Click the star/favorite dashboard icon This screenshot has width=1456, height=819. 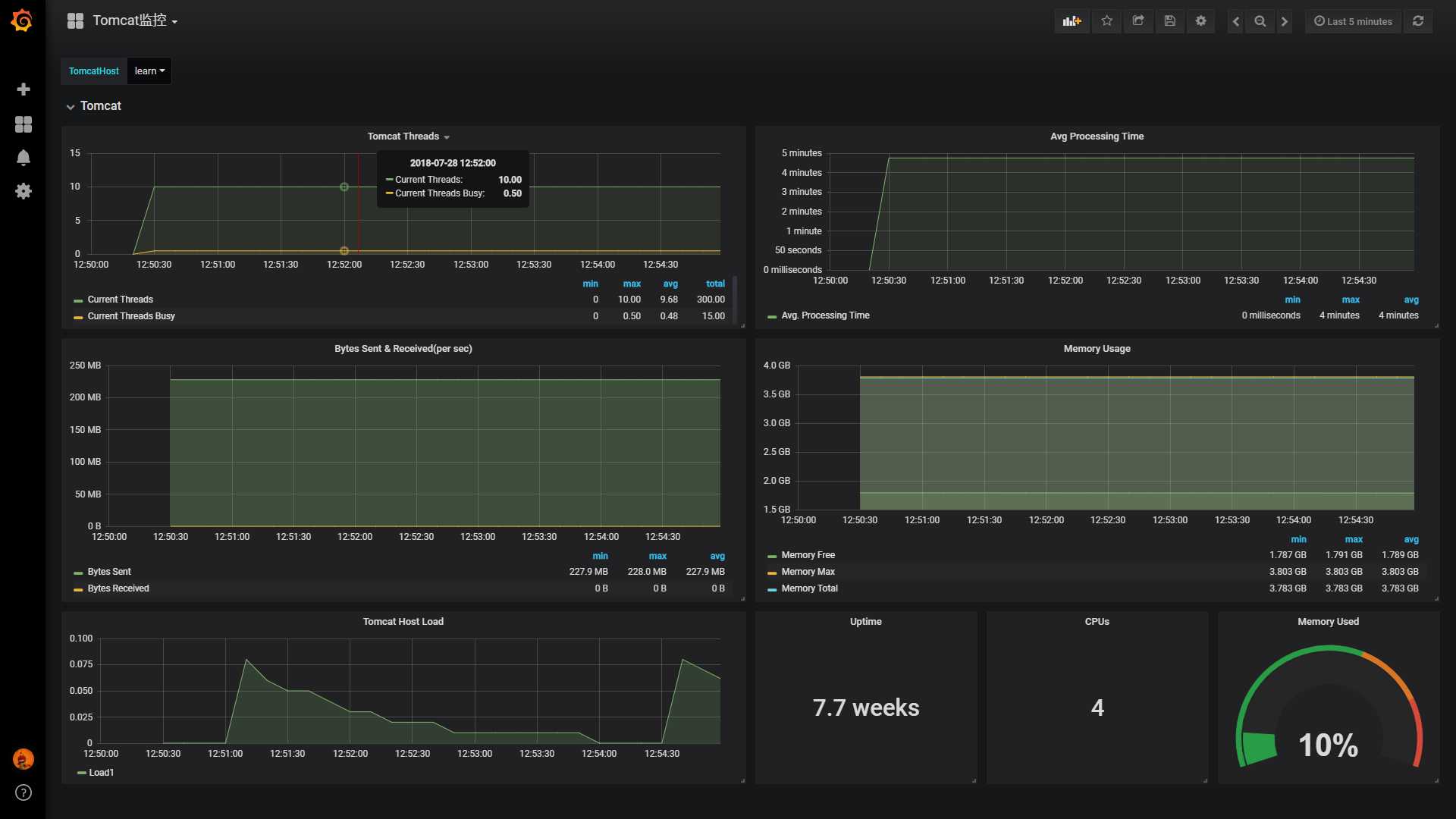1107,20
